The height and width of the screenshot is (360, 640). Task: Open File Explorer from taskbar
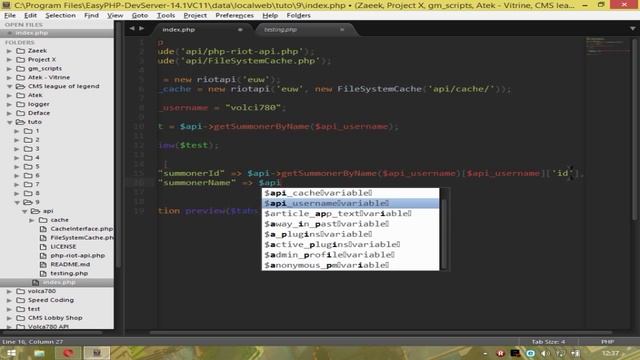coord(40,353)
